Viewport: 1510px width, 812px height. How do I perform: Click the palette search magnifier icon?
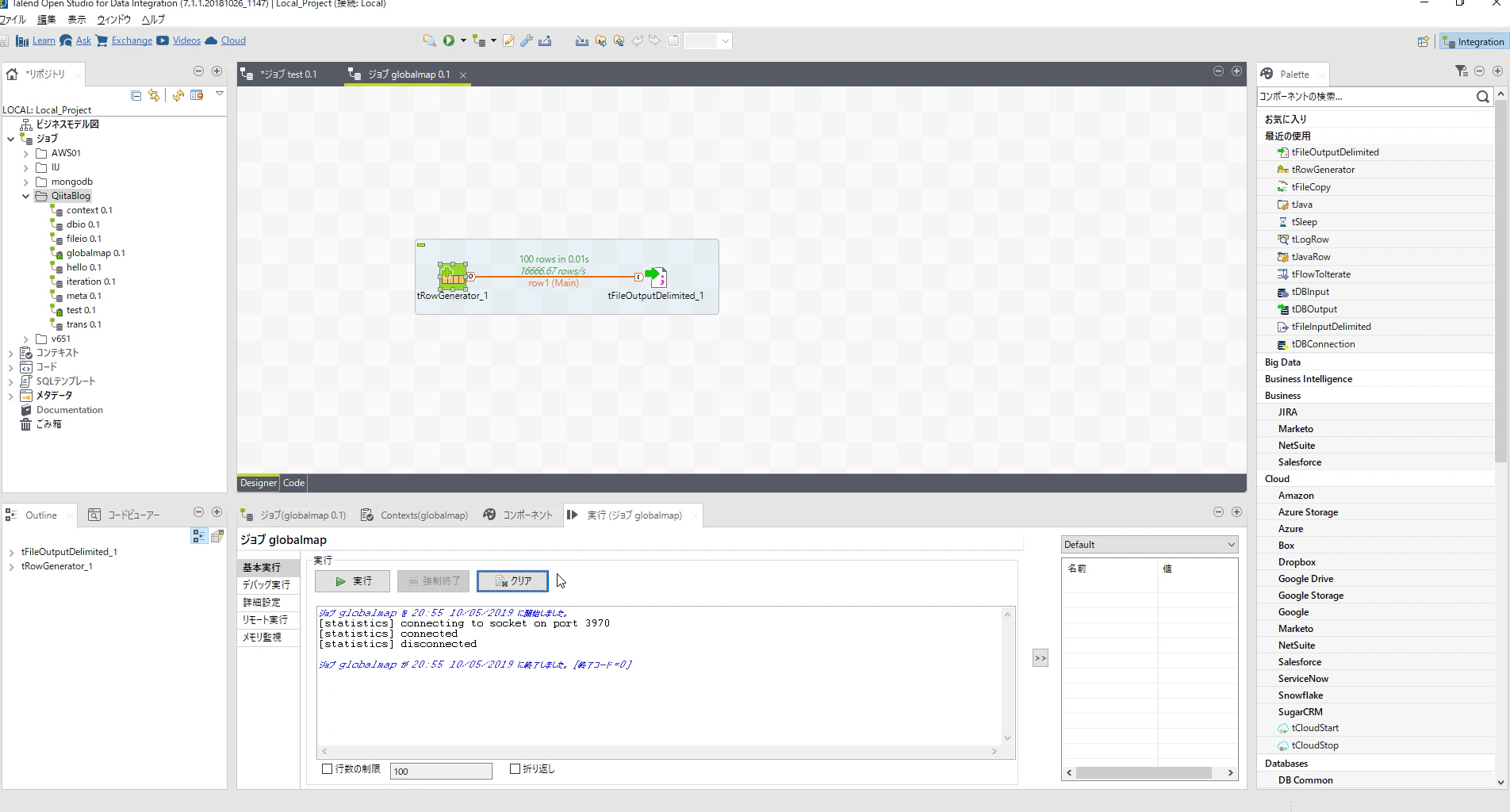1482,97
